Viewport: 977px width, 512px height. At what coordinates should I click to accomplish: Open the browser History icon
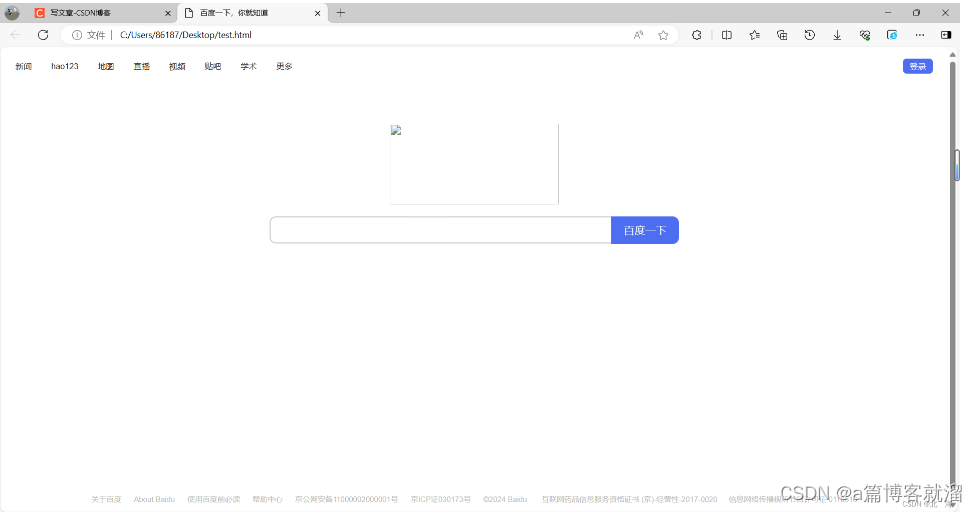coord(809,35)
